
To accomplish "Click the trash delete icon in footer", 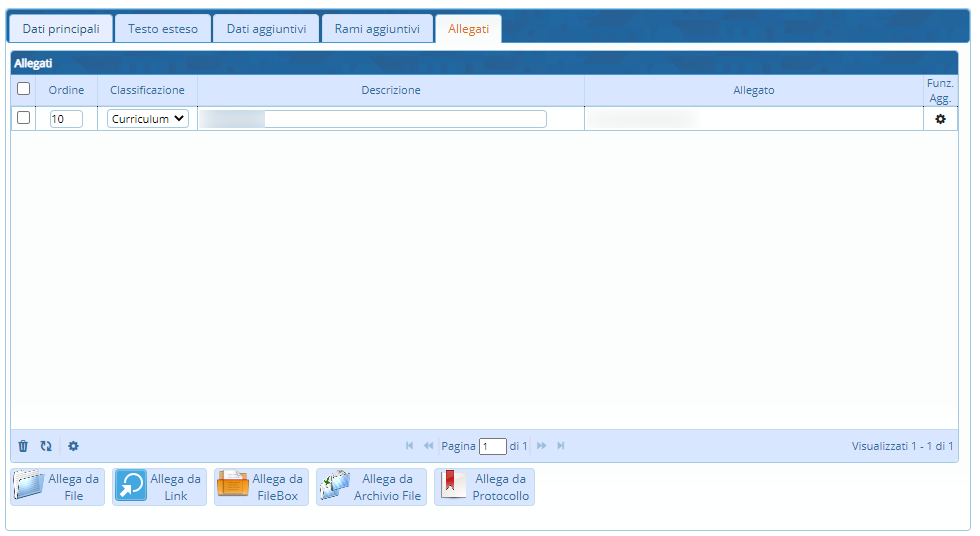I will point(23,446).
